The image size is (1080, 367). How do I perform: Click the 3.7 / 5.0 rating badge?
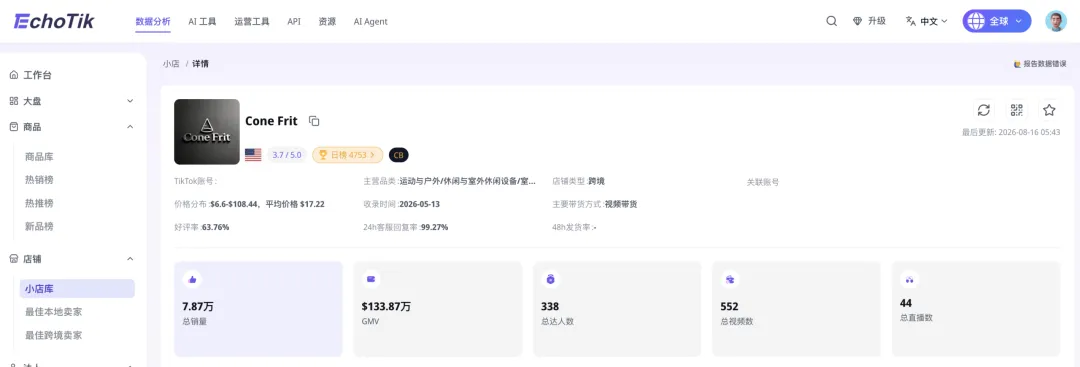(287, 155)
